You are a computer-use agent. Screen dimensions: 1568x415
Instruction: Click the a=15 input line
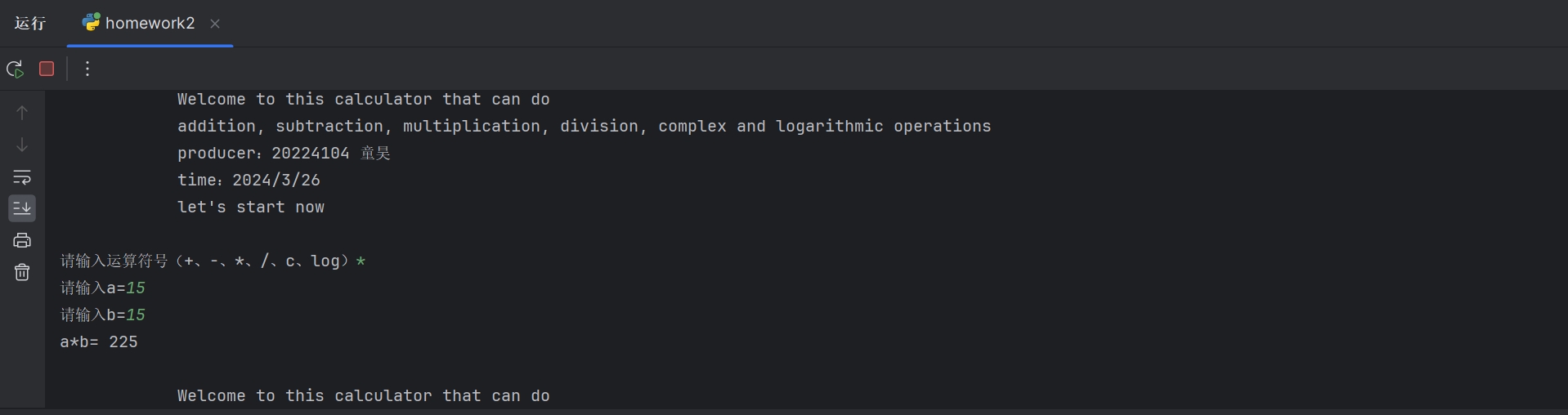coord(103,288)
